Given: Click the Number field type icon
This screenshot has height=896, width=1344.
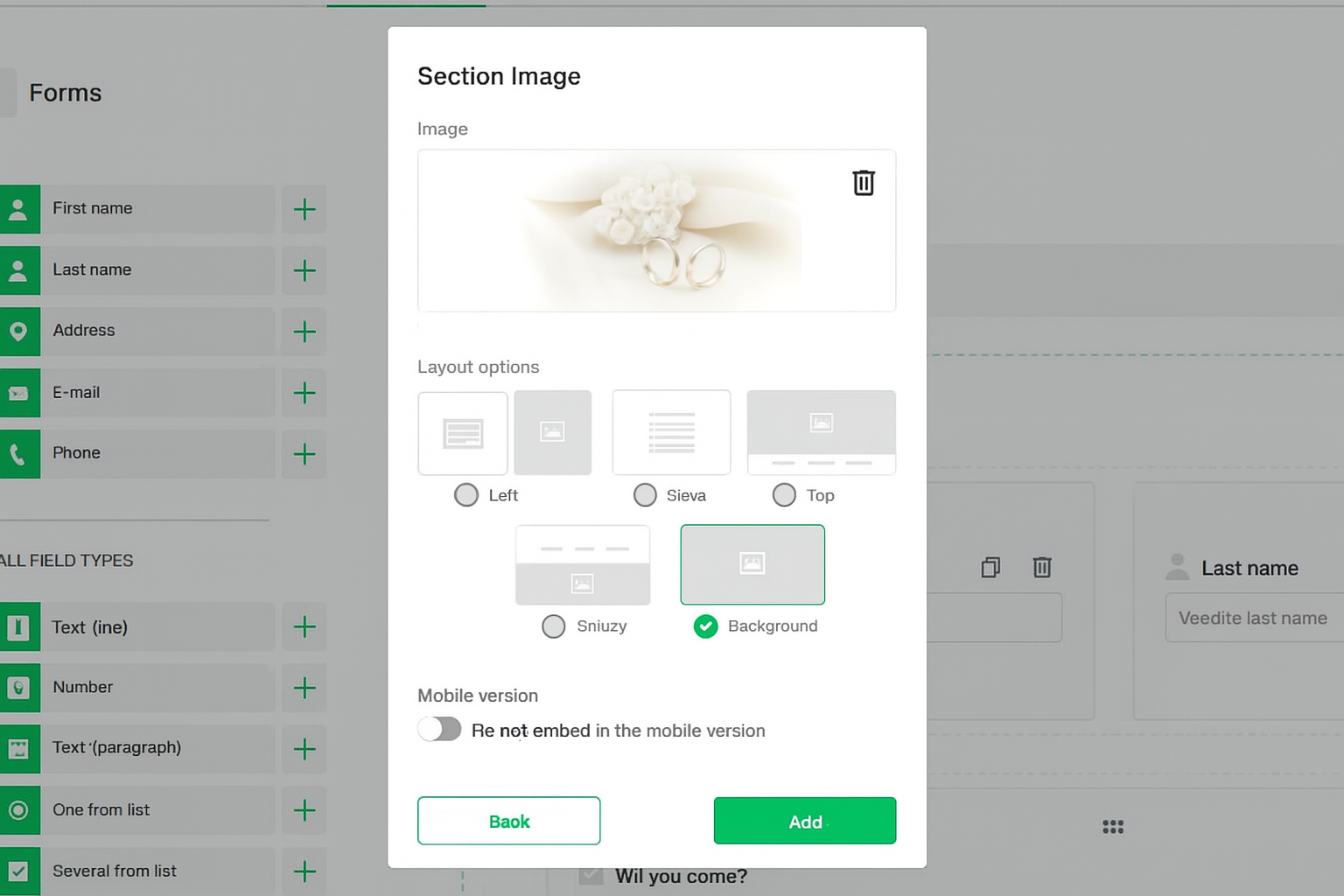Looking at the screenshot, I should pyautogui.click(x=18, y=688).
